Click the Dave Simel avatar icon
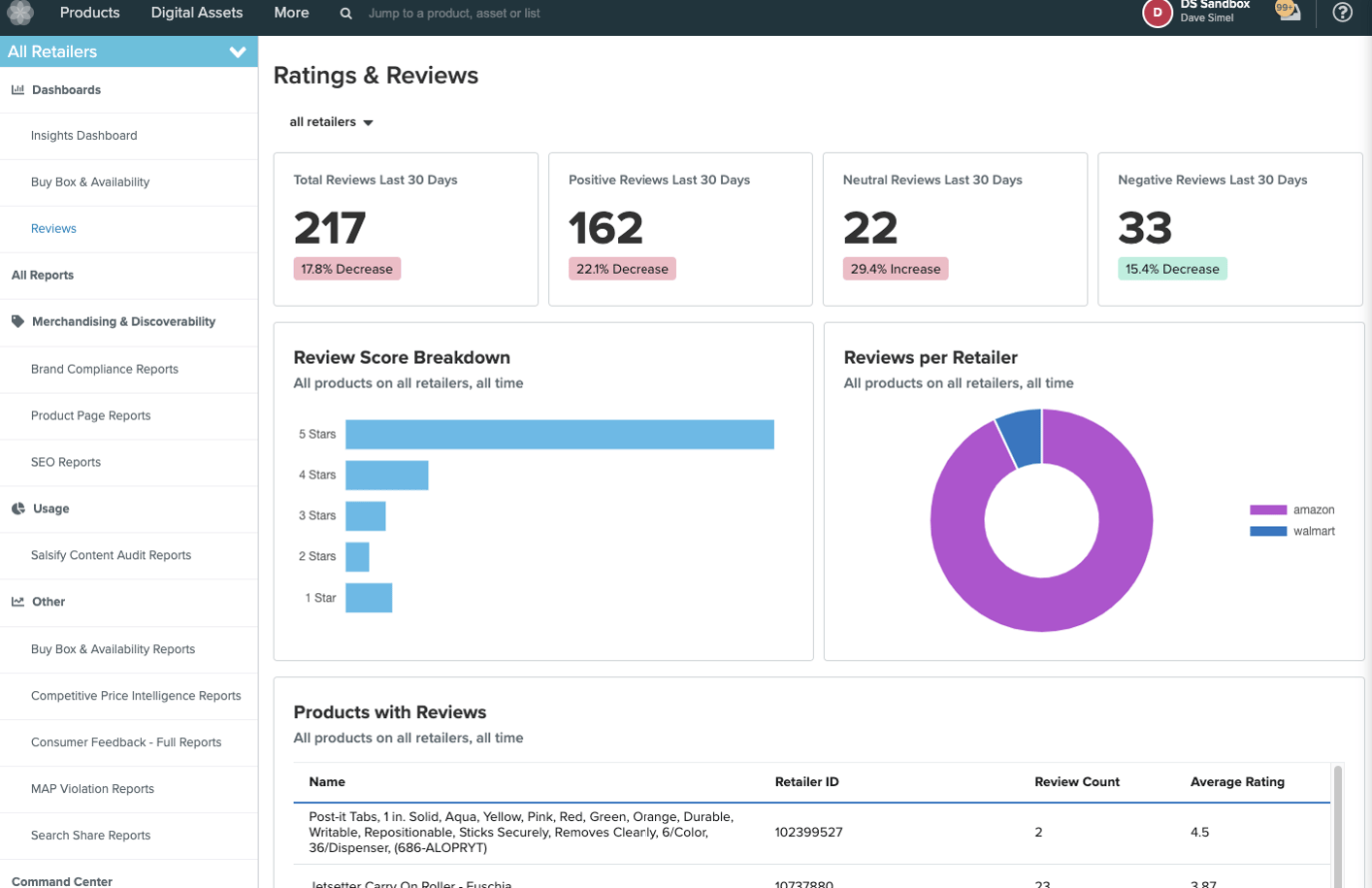The image size is (1372, 888). (x=1157, y=14)
